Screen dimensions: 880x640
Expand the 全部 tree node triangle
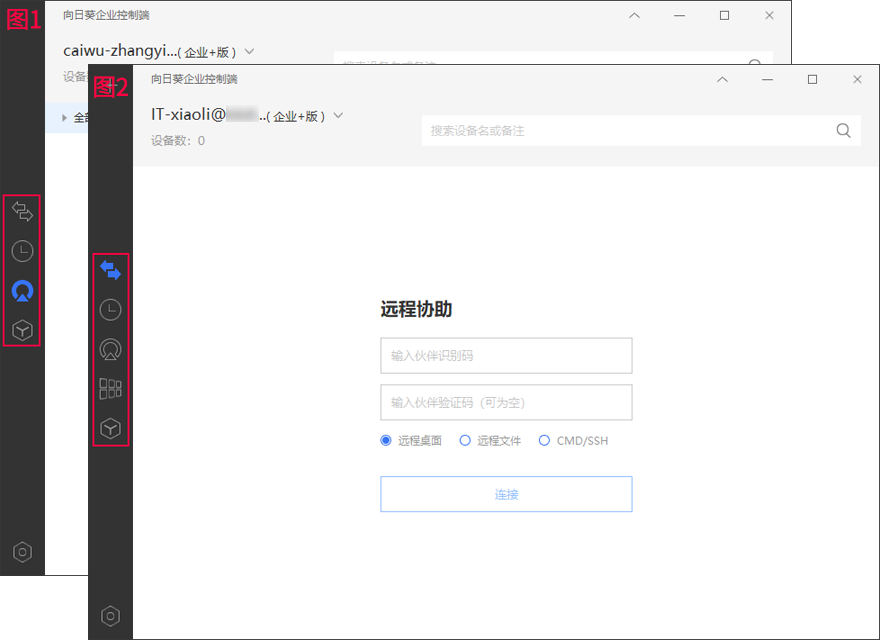[64, 118]
